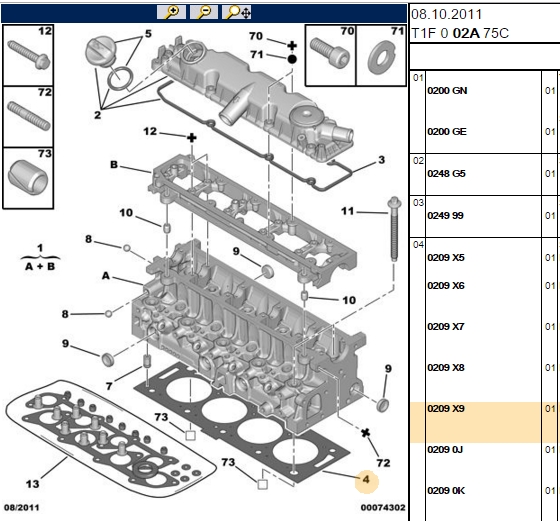560x521 pixels.
Task: Open the sleeve thumbnail numbered 73
Action: (28, 178)
